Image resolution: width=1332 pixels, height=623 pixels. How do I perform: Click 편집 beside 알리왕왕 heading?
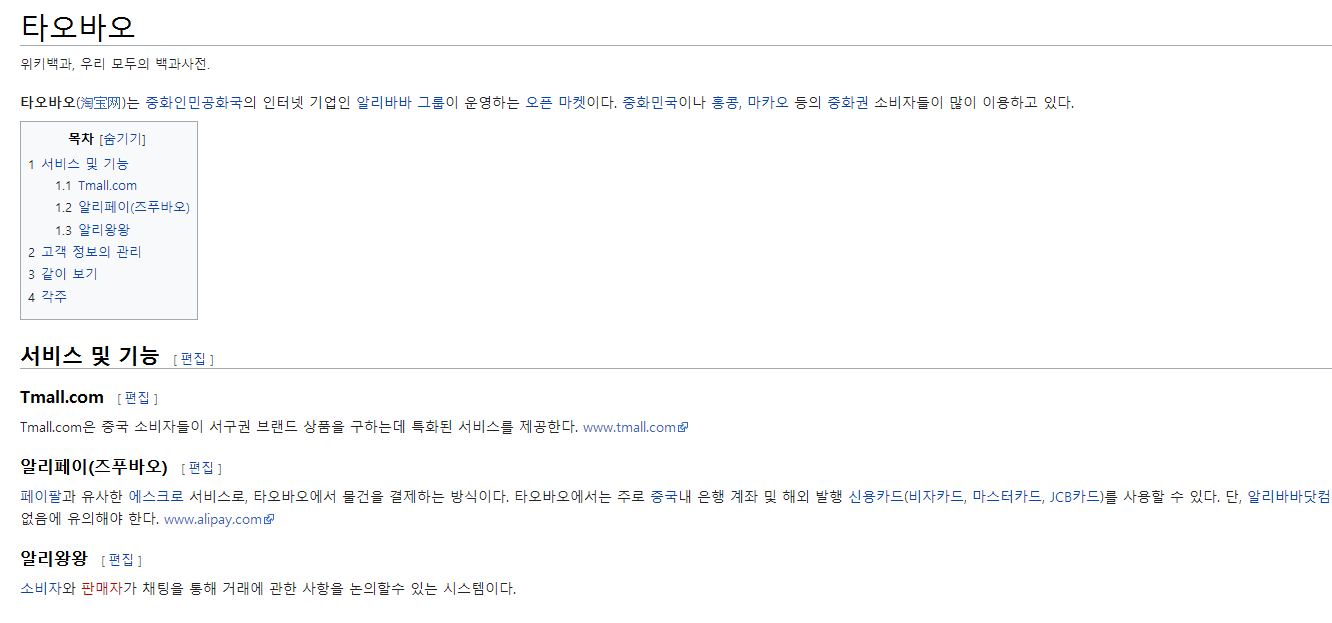pyautogui.click(x=121, y=560)
